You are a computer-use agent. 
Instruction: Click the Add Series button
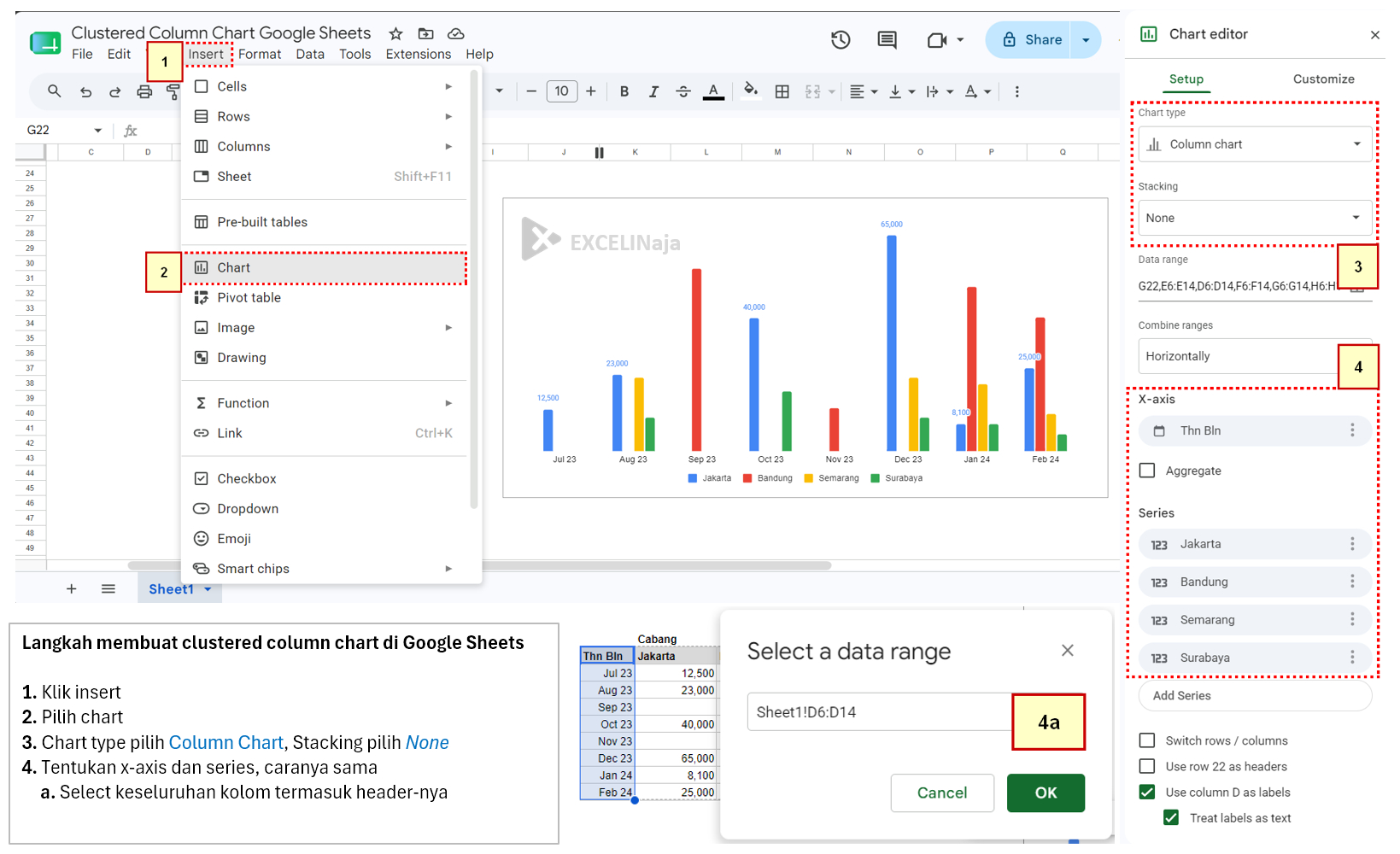click(1255, 696)
